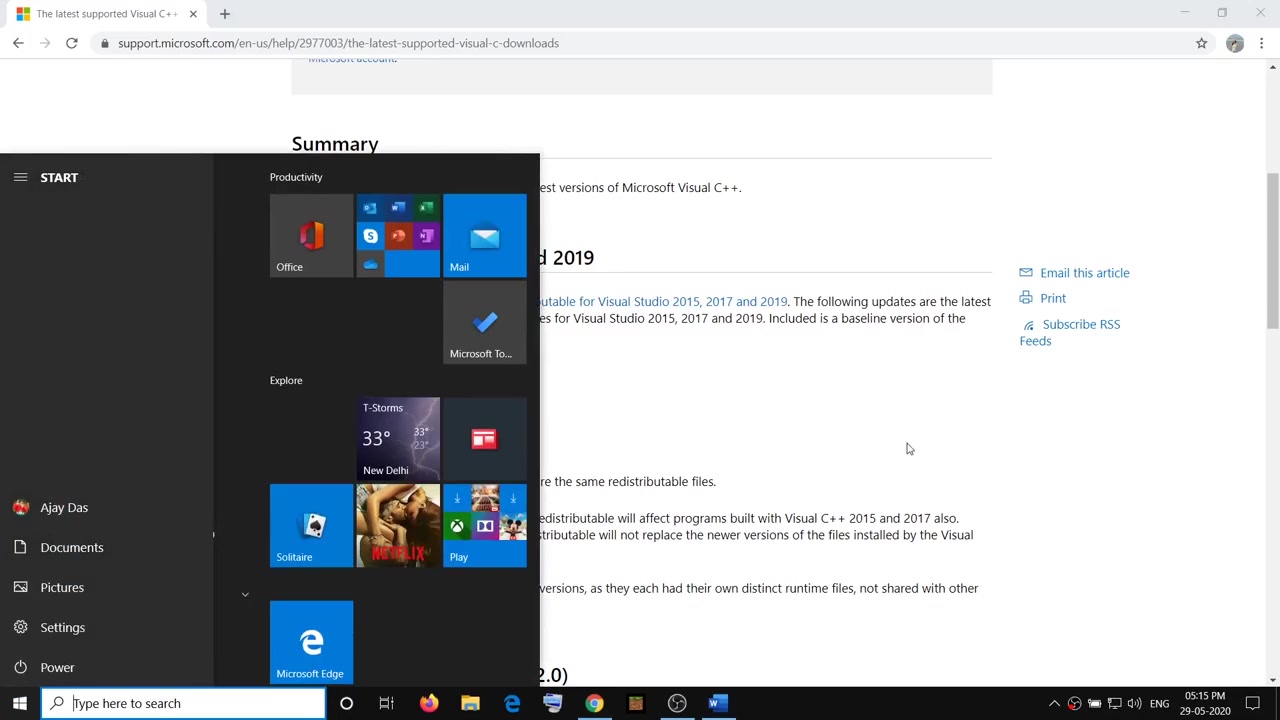Launch the Solitaire tile
Screen dimensions: 1280x720
tap(311, 525)
